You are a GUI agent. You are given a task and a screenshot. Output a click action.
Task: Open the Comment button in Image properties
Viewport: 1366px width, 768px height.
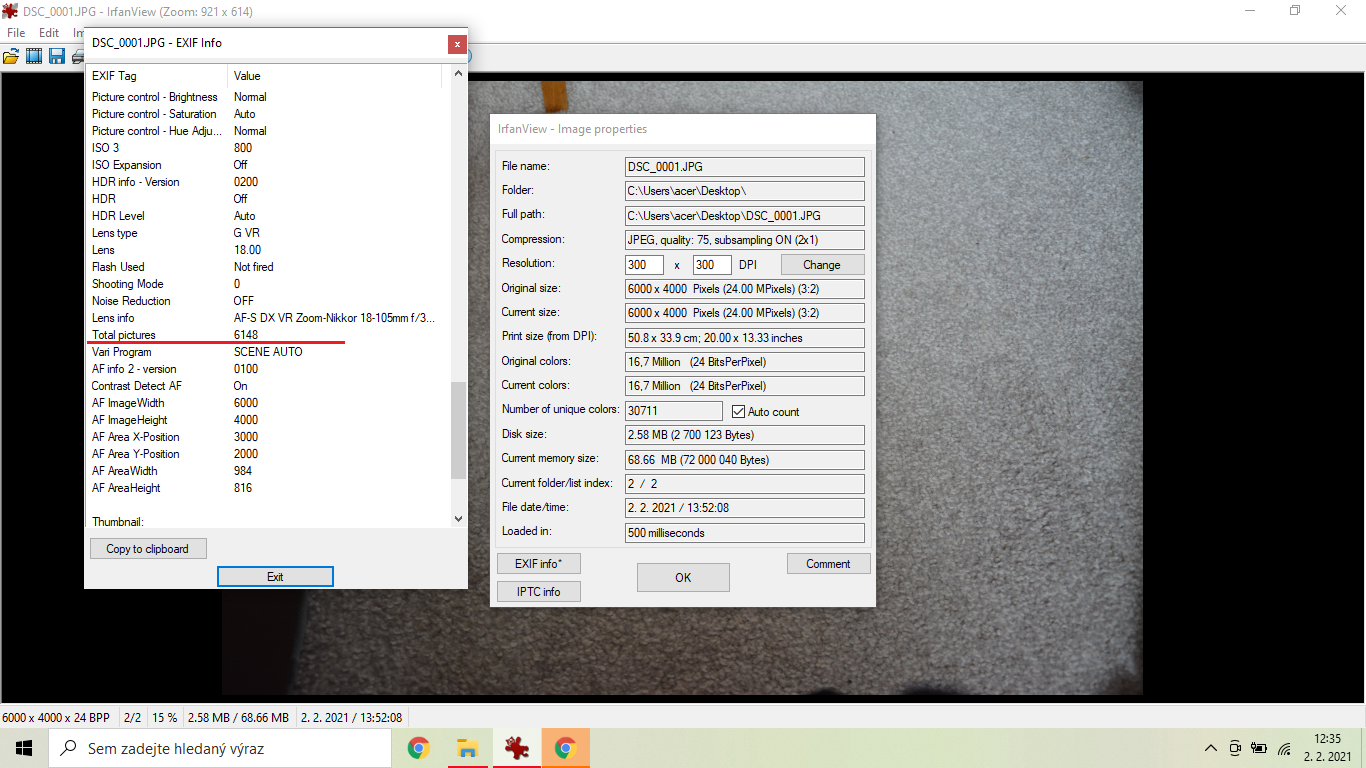pyautogui.click(x=829, y=564)
